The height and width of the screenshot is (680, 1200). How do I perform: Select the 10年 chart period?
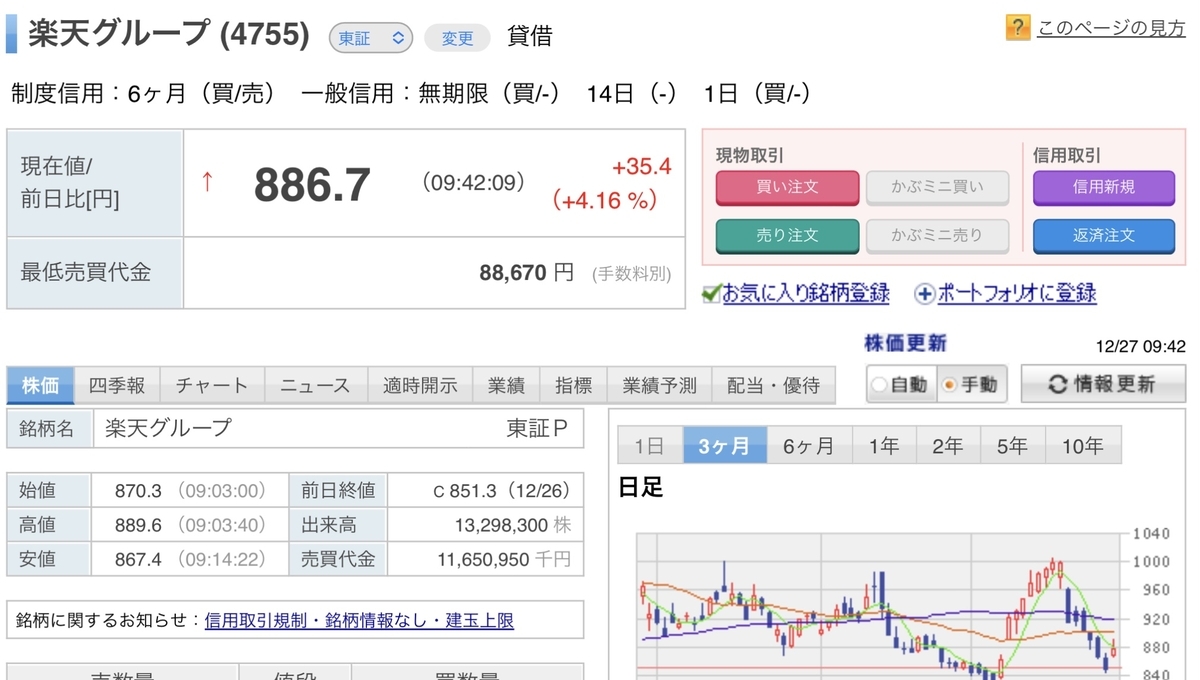click(1082, 445)
